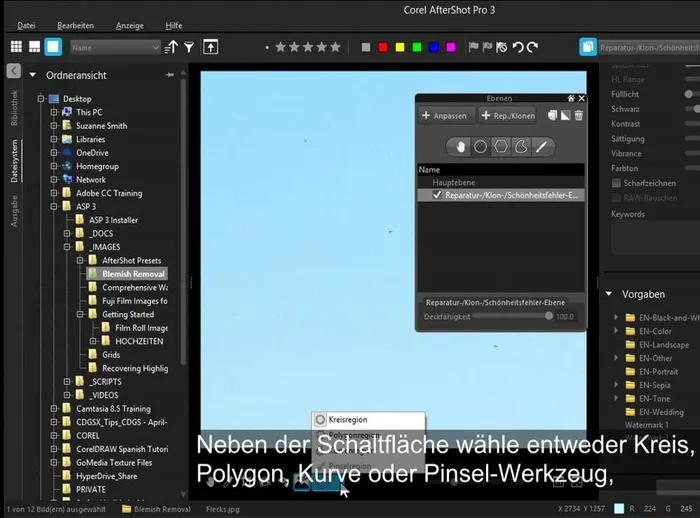Click the red color label swatch

(x=382, y=47)
